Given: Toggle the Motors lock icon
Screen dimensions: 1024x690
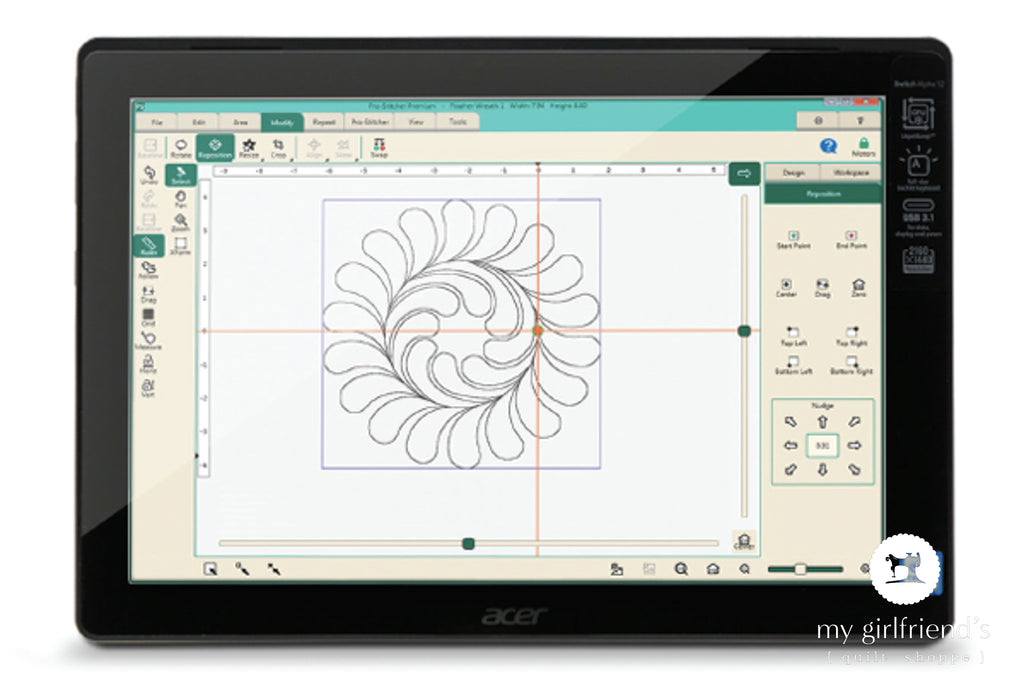Looking at the screenshot, I should pos(863,147).
